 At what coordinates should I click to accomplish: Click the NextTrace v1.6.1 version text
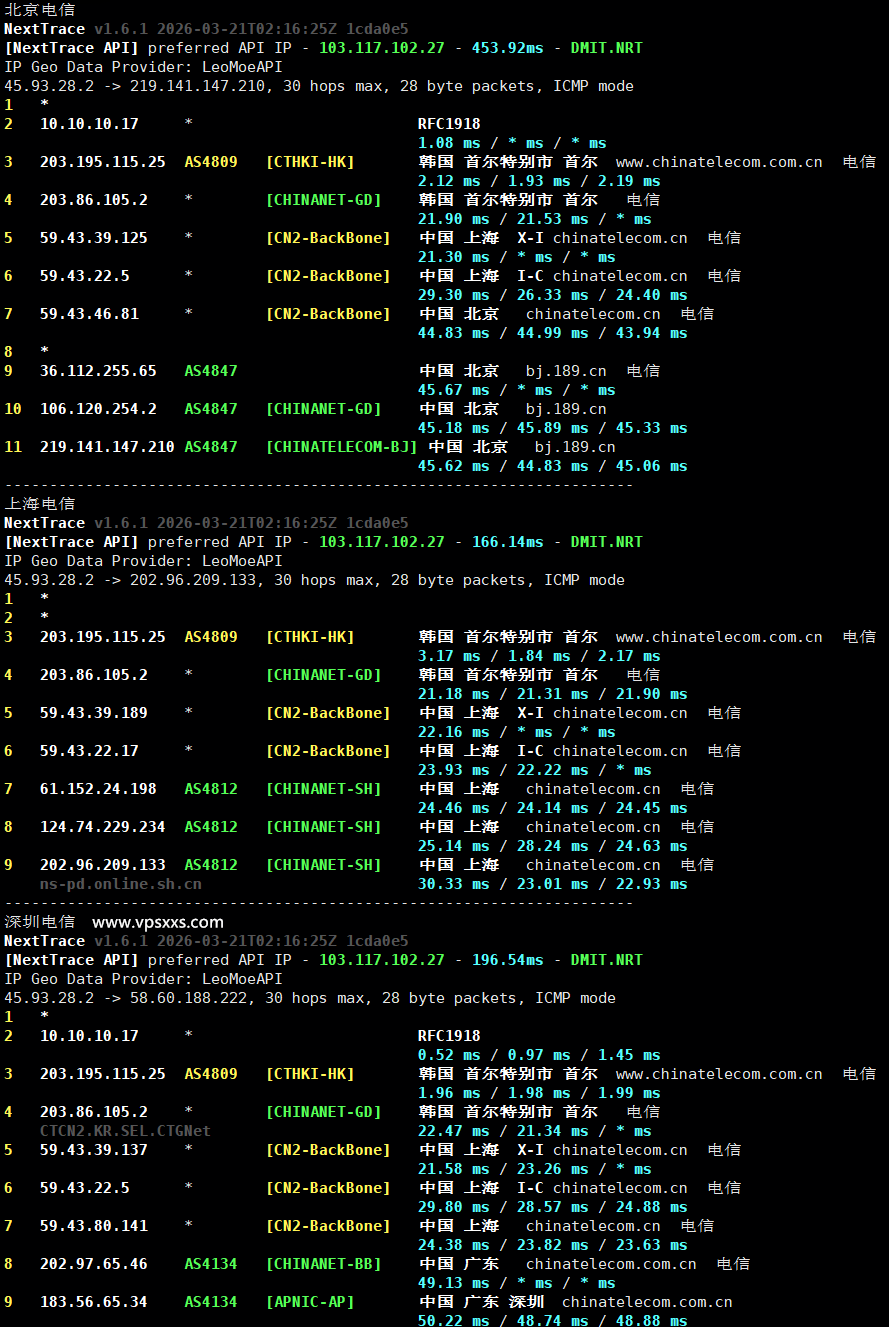pos(68,28)
